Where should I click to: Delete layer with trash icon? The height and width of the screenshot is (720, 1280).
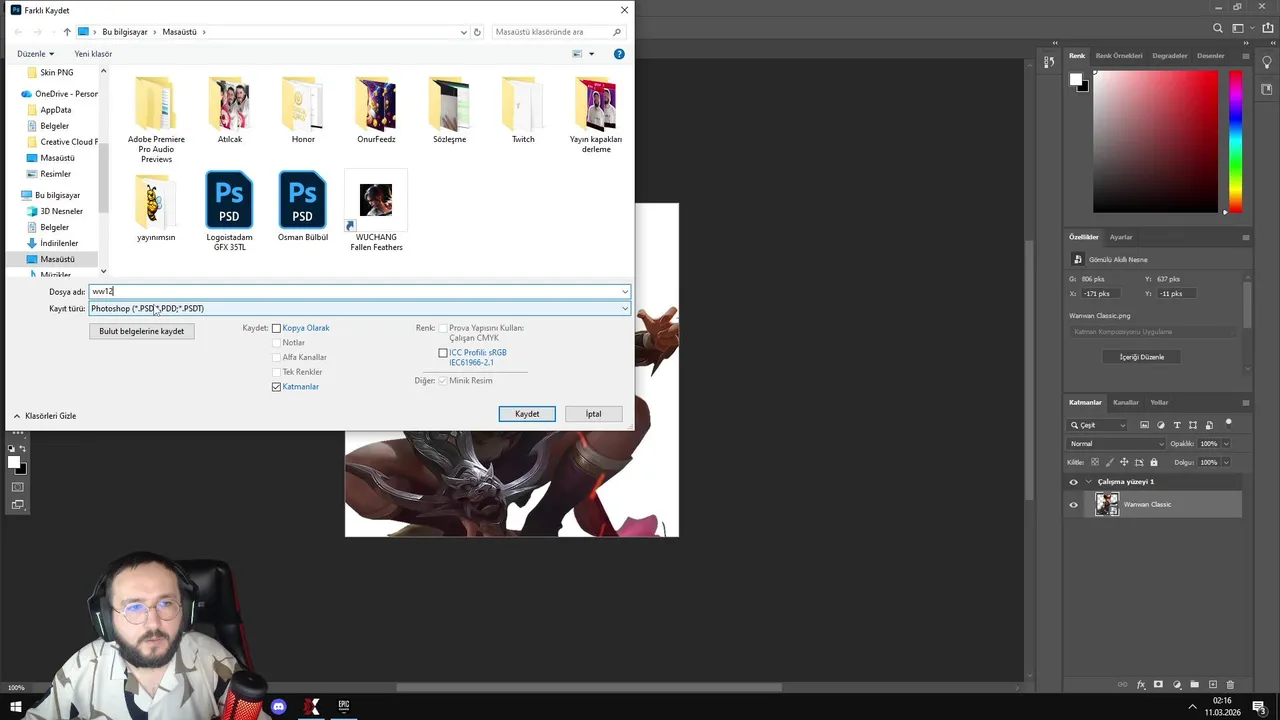[1231, 685]
